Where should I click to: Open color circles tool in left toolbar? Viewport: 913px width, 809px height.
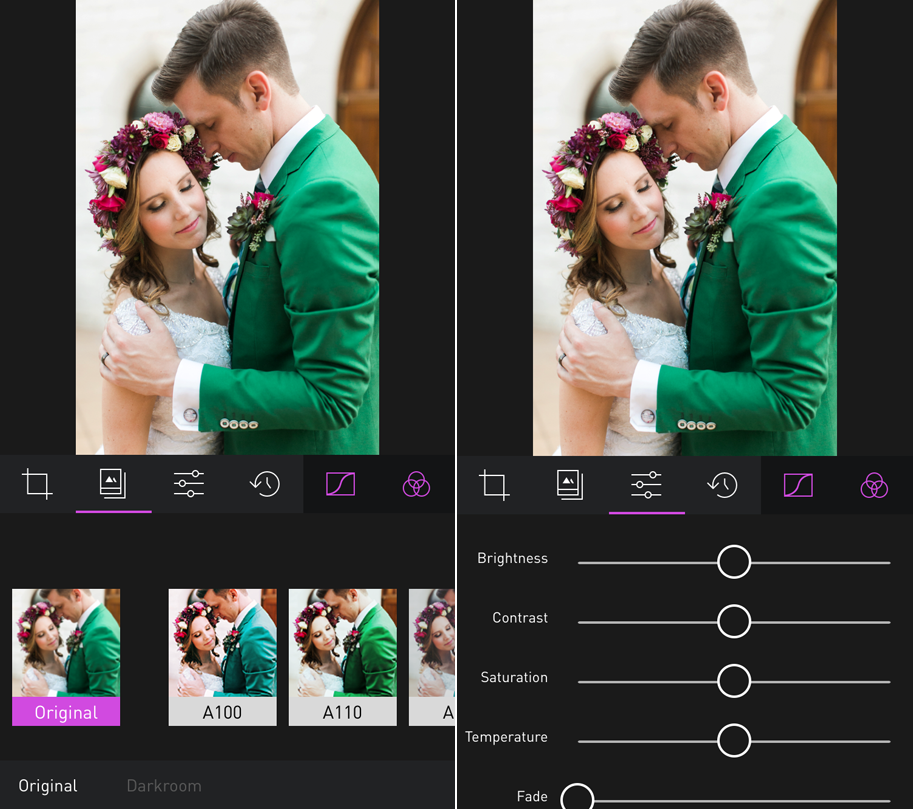click(416, 486)
